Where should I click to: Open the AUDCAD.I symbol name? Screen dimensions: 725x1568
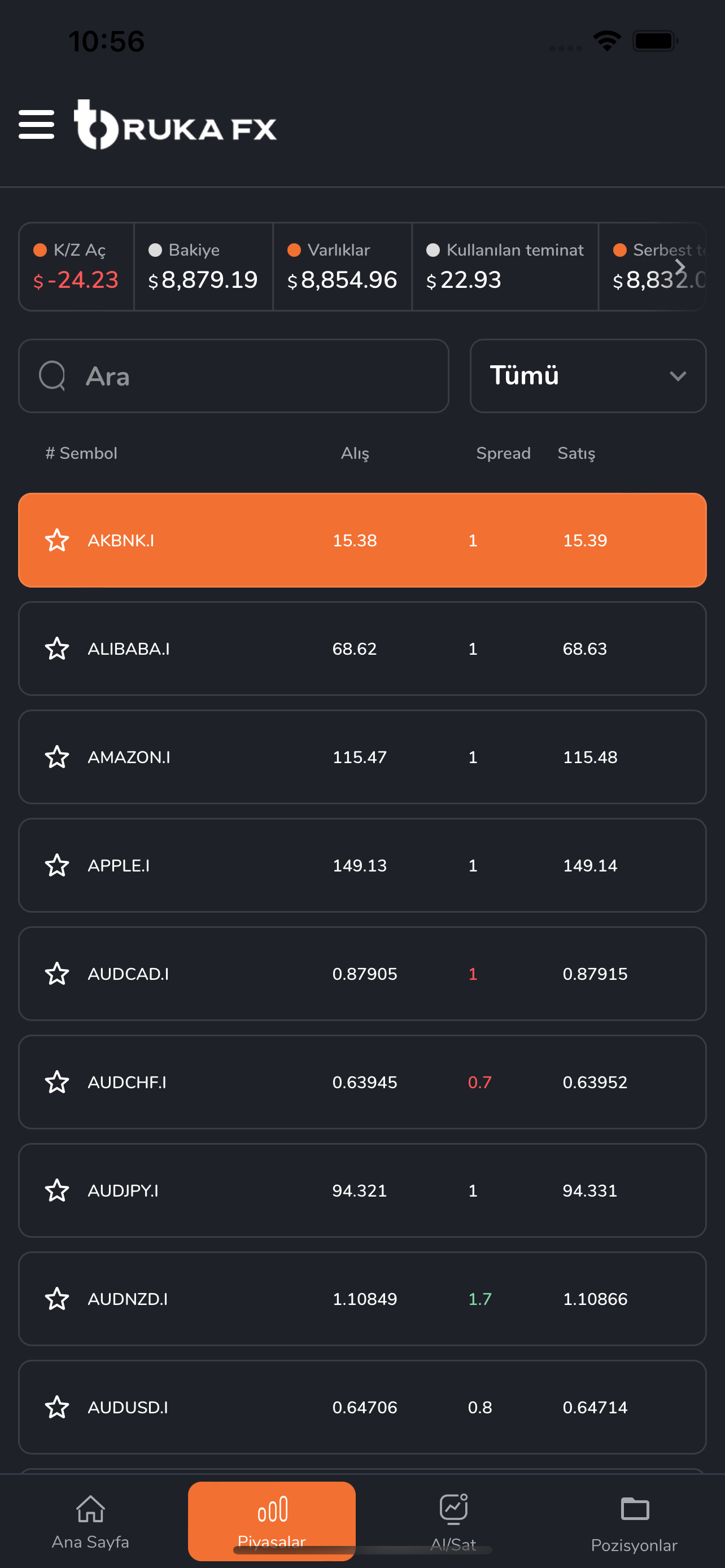tap(128, 973)
